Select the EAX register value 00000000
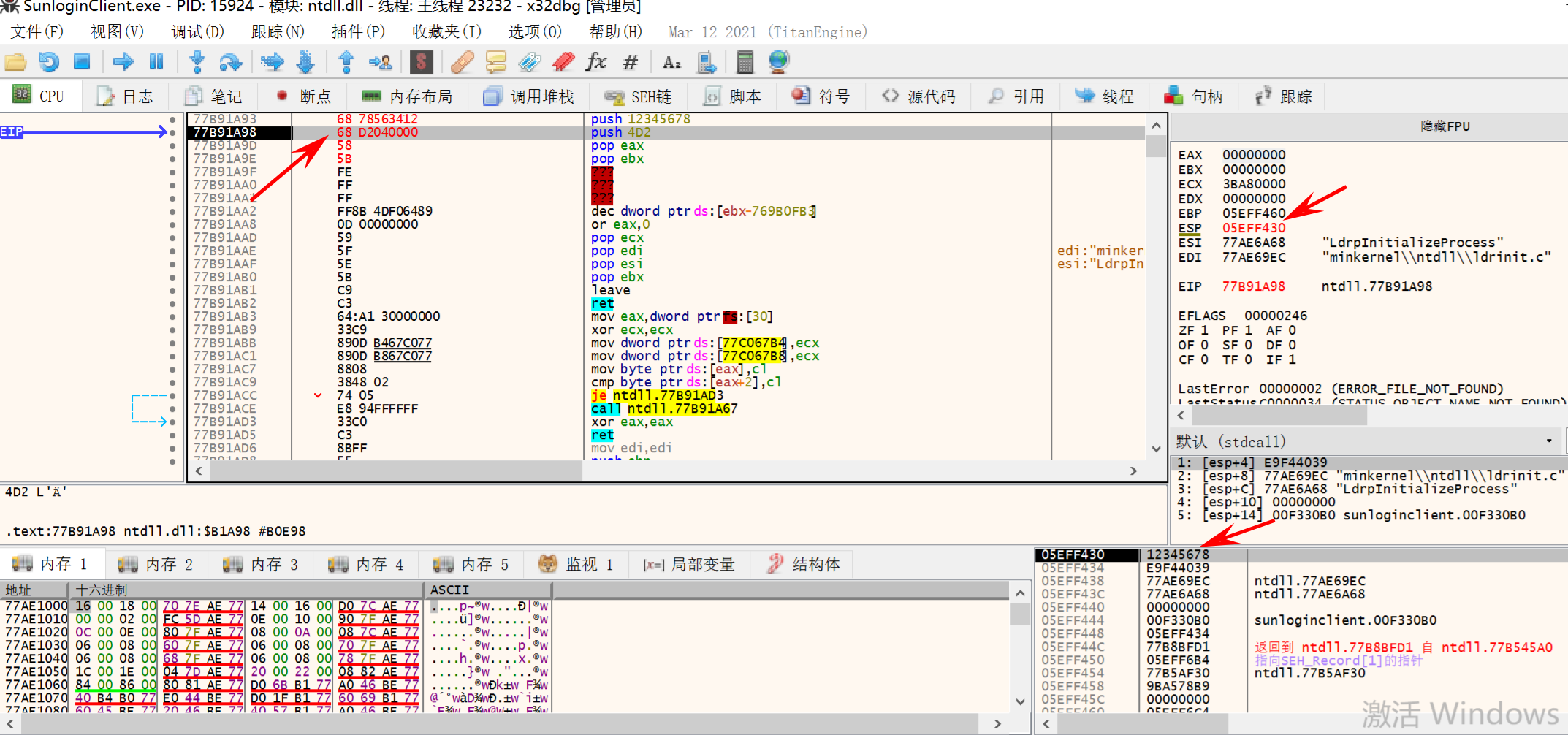The width and height of the screenshot is (1568, 735). click(1254, 155)
